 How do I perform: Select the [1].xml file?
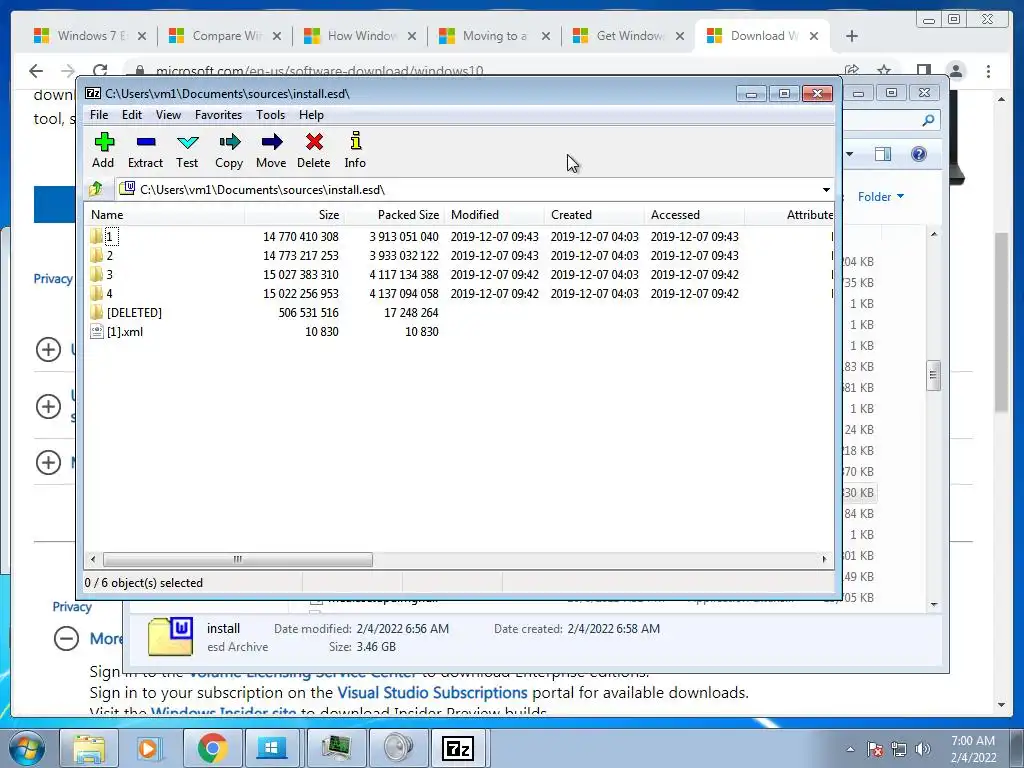click(117, 331)
